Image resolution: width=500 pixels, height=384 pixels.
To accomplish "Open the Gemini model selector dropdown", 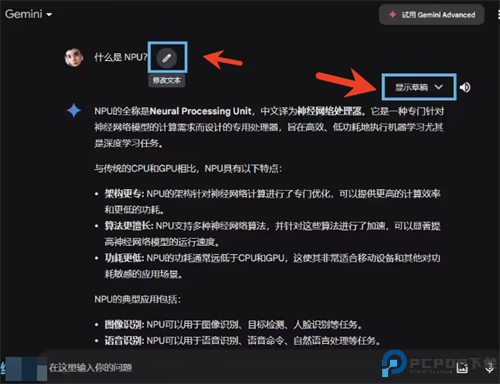I will pos(29,14).
